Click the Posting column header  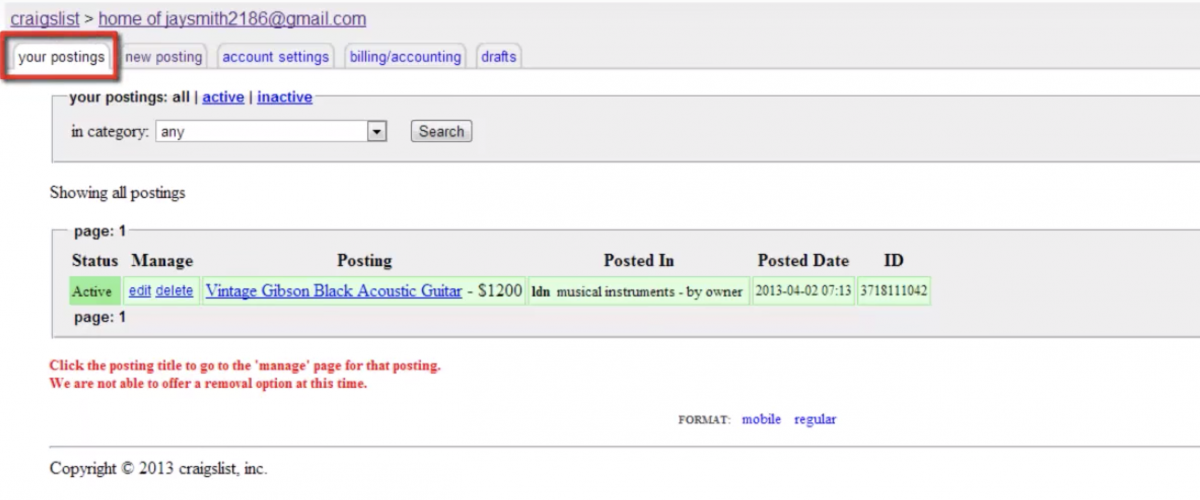pos(364,260)
